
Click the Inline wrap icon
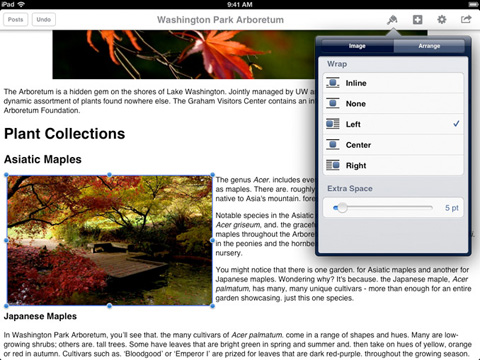(x=333, y=83)
